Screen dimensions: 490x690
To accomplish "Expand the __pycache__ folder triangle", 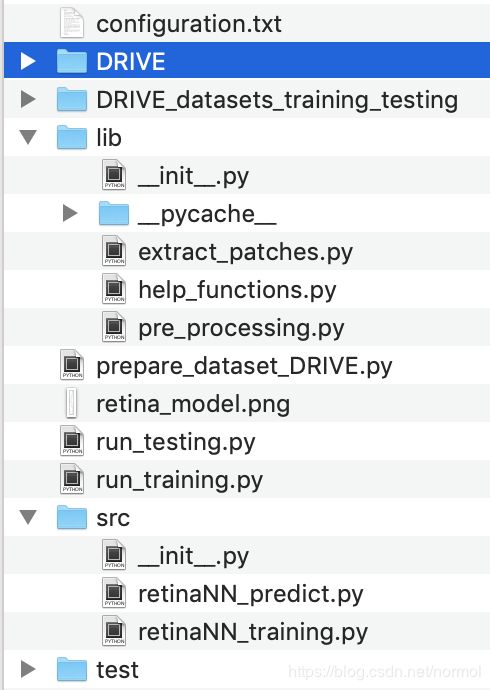I will click(70, 213).
